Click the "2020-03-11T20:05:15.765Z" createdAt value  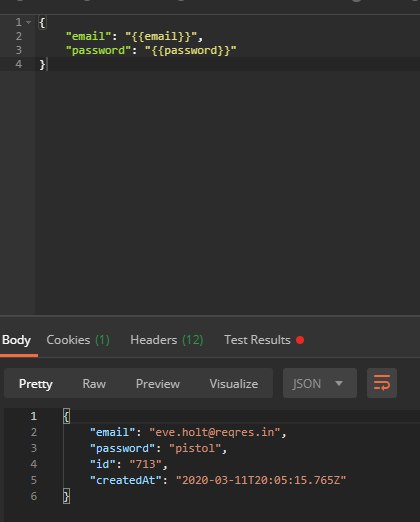pyautogui.click(x=261, y=480)
